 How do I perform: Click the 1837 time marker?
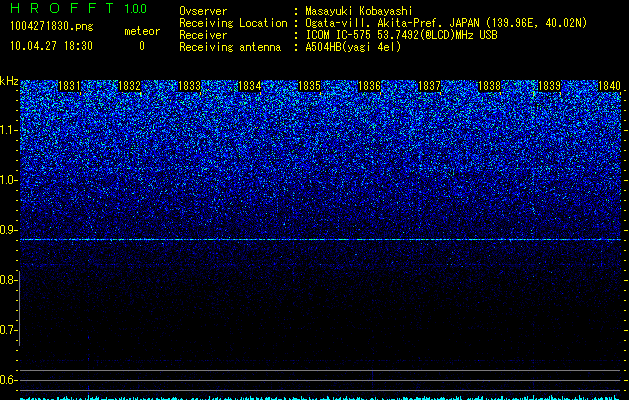coord(430,86)
